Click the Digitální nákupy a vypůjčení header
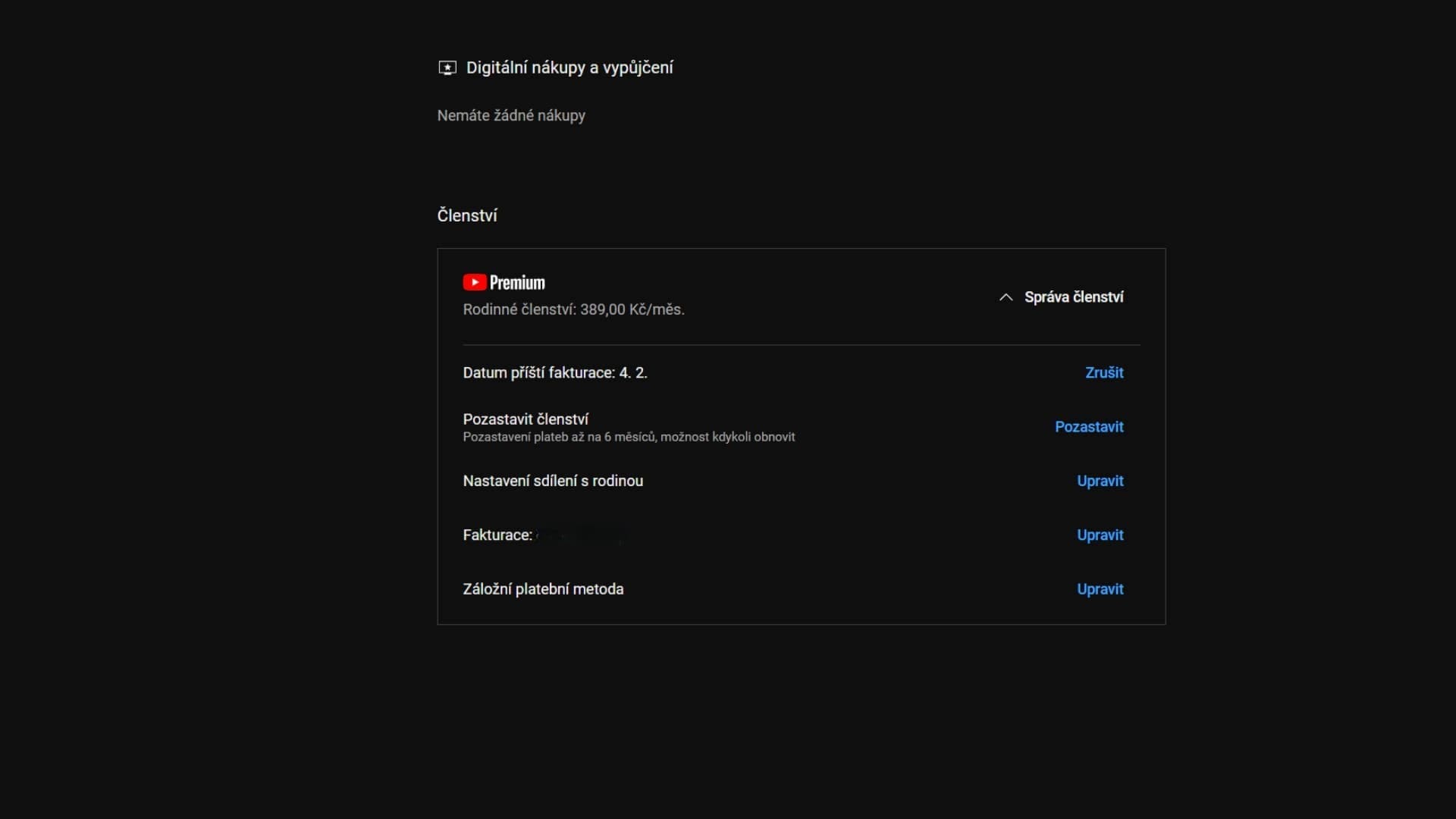 point(570,67)
